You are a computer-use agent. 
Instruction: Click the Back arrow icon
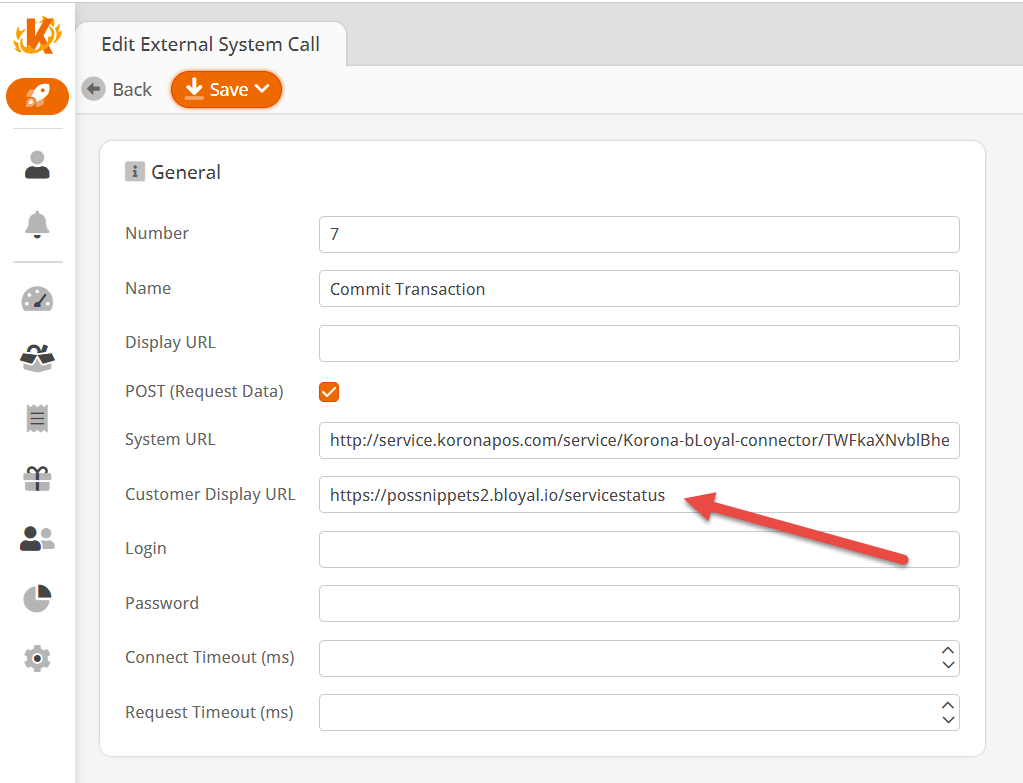(x=93, y=89)
